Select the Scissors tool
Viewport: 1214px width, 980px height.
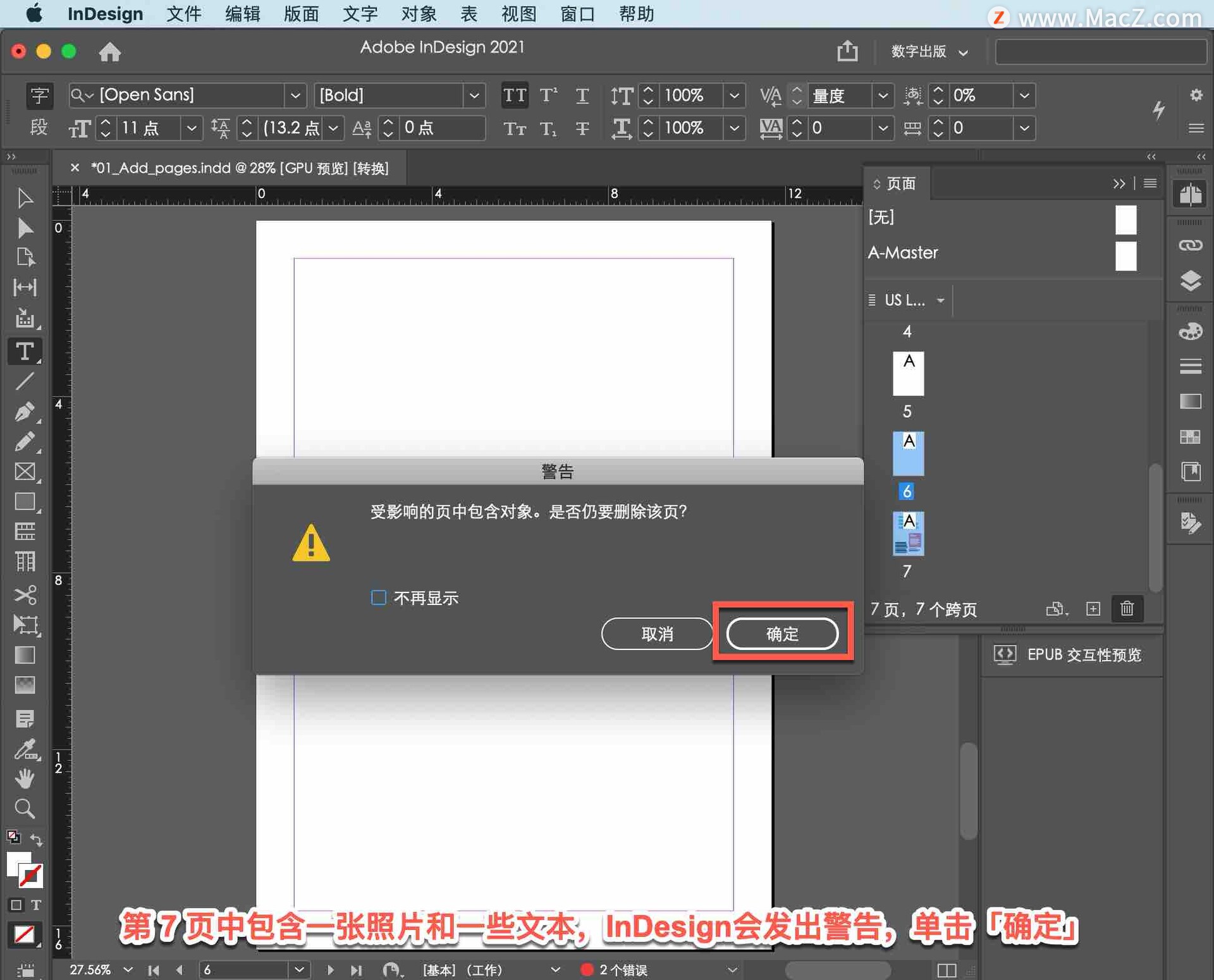pos(25,594)
